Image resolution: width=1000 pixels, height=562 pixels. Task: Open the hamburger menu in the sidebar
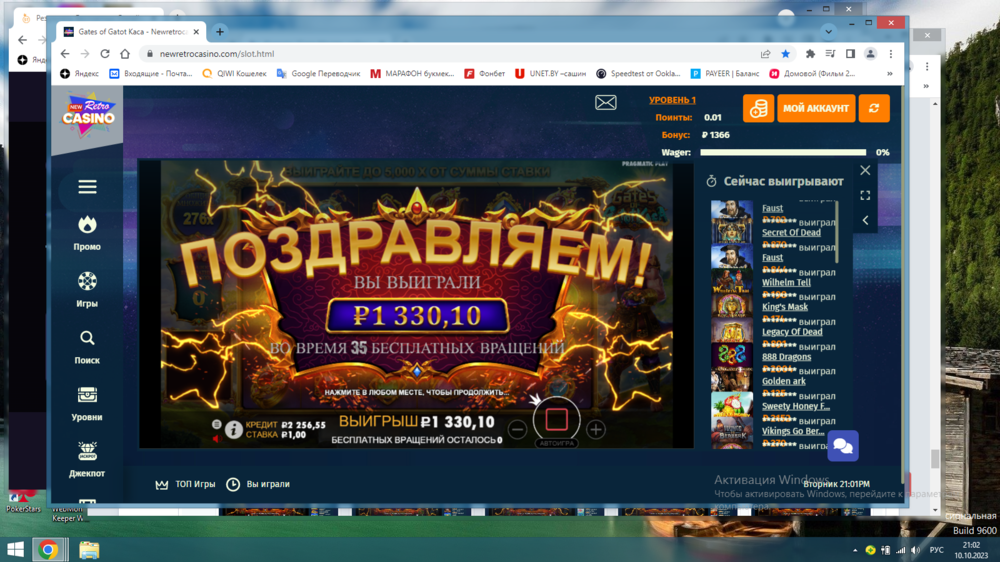pos(88,187)
